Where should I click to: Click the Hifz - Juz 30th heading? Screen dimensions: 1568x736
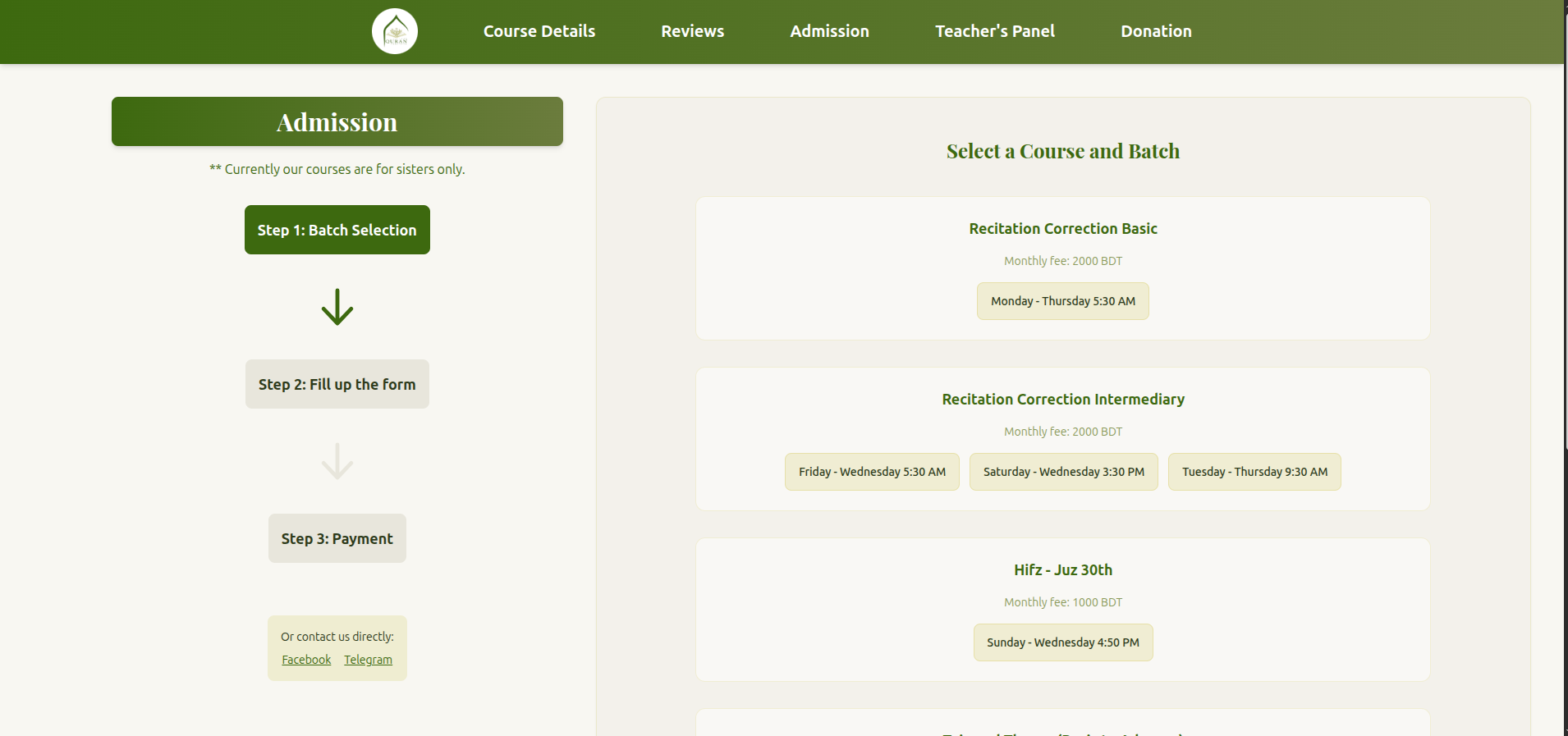(x=1063, y=570)
